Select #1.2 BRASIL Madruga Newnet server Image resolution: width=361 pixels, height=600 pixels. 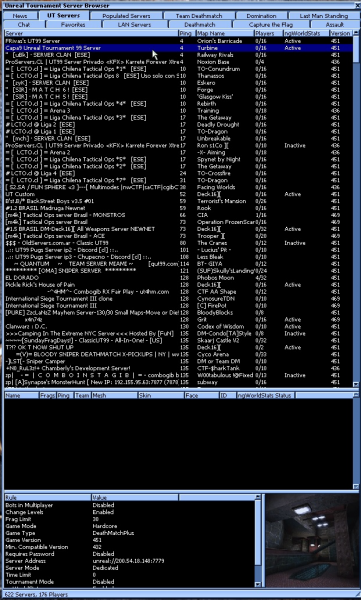coord(178,208)
